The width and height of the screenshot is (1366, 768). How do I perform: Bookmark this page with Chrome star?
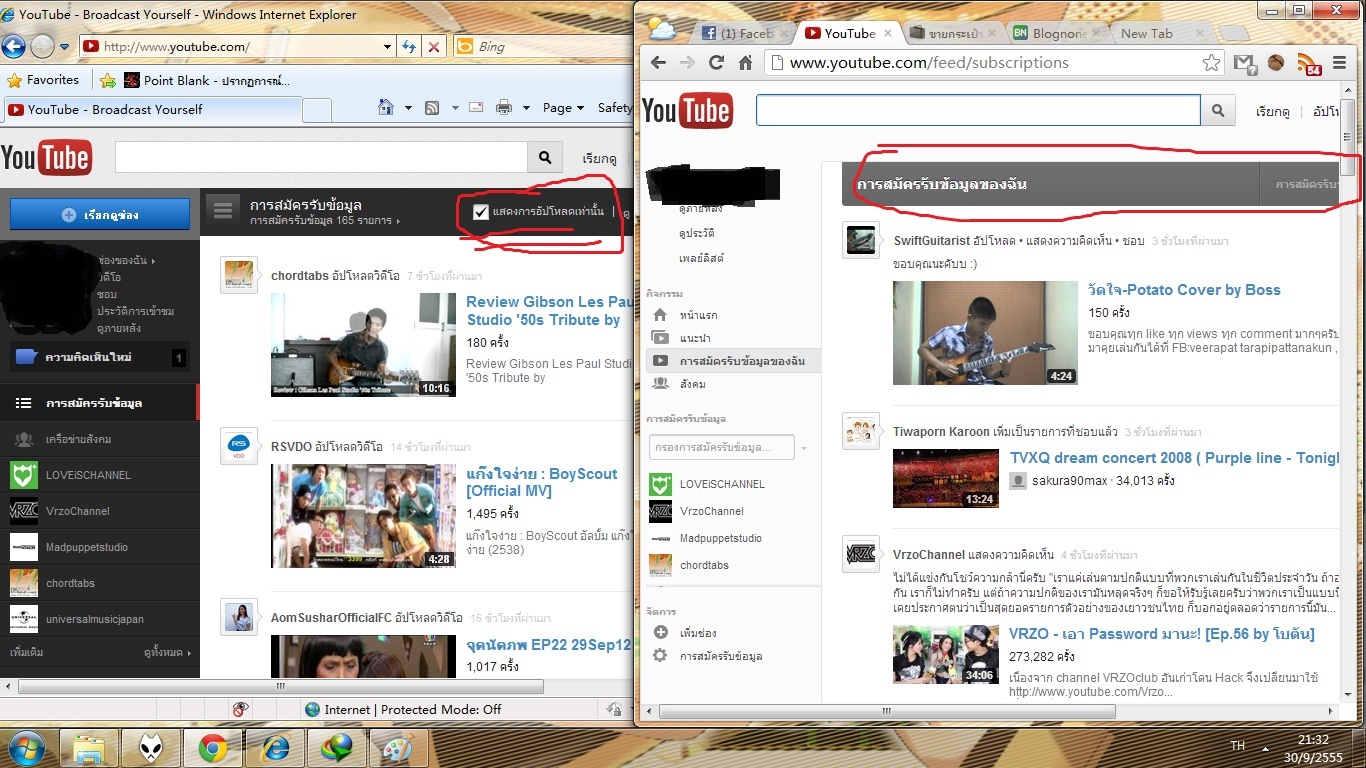click(1212, 63)
